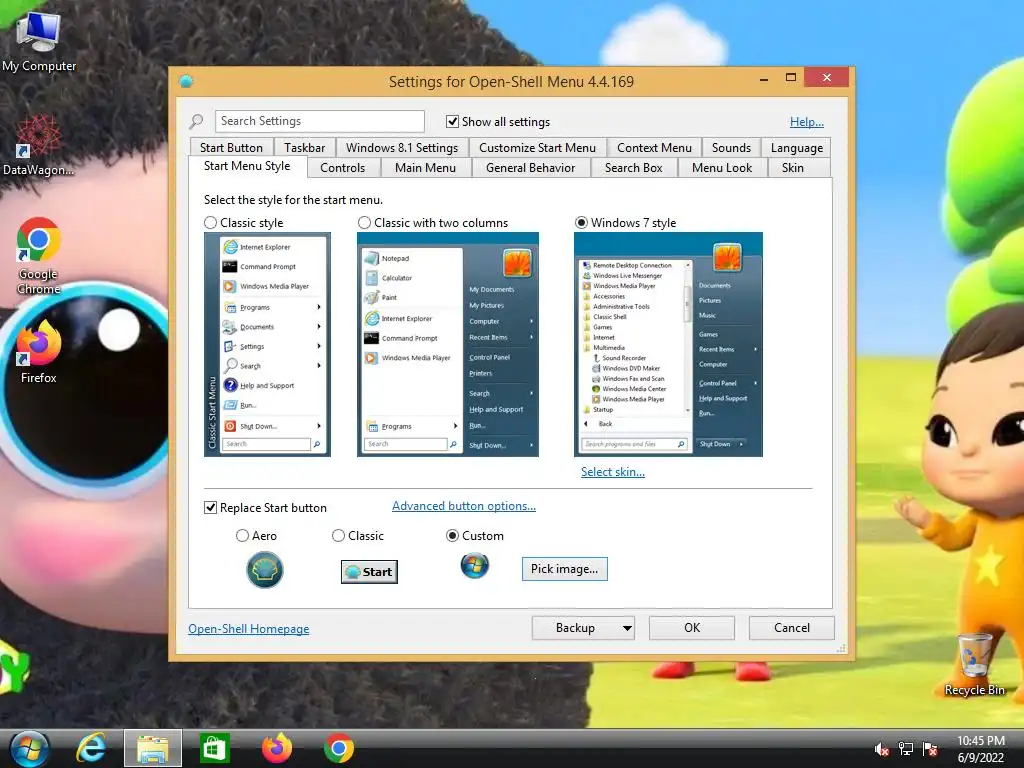Switch to the Start Button tab
Image resolution: width=1024 pixels, height=768 pixels.
pos(231,148)
